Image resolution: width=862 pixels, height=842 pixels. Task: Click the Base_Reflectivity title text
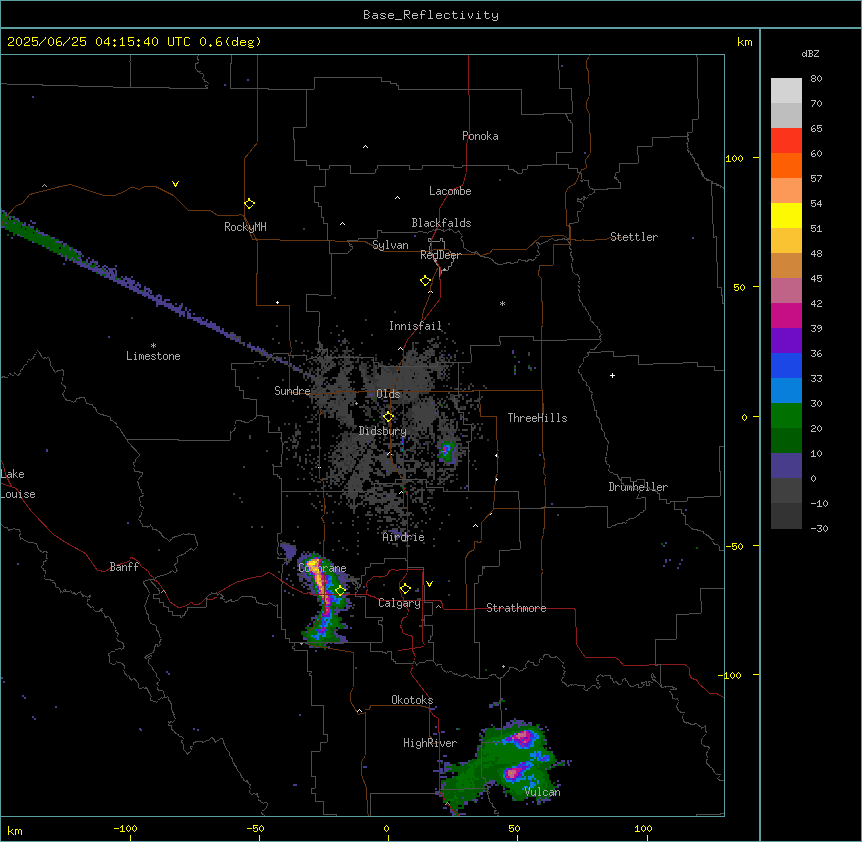pos(431,15)
